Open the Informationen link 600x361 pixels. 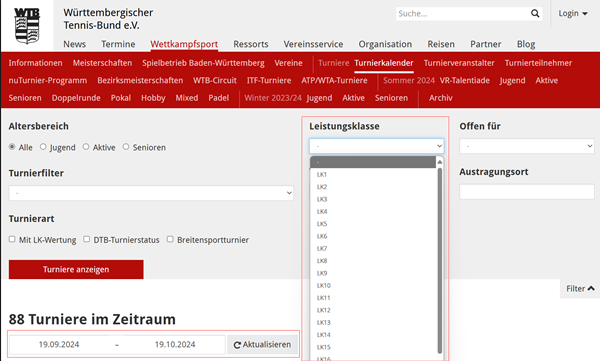[x=36, y=63]
